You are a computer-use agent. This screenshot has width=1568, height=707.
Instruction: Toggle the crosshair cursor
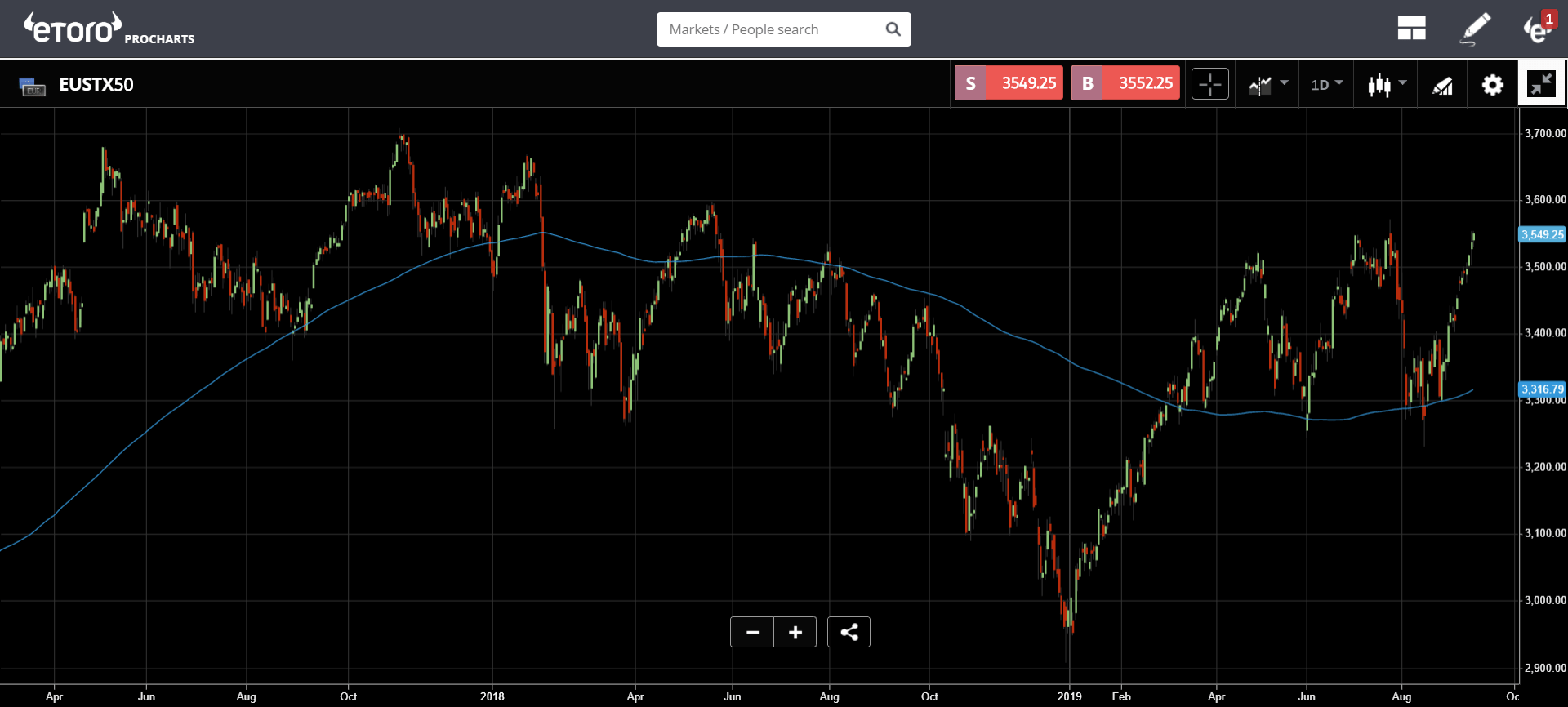click(x=1210, y=83)
